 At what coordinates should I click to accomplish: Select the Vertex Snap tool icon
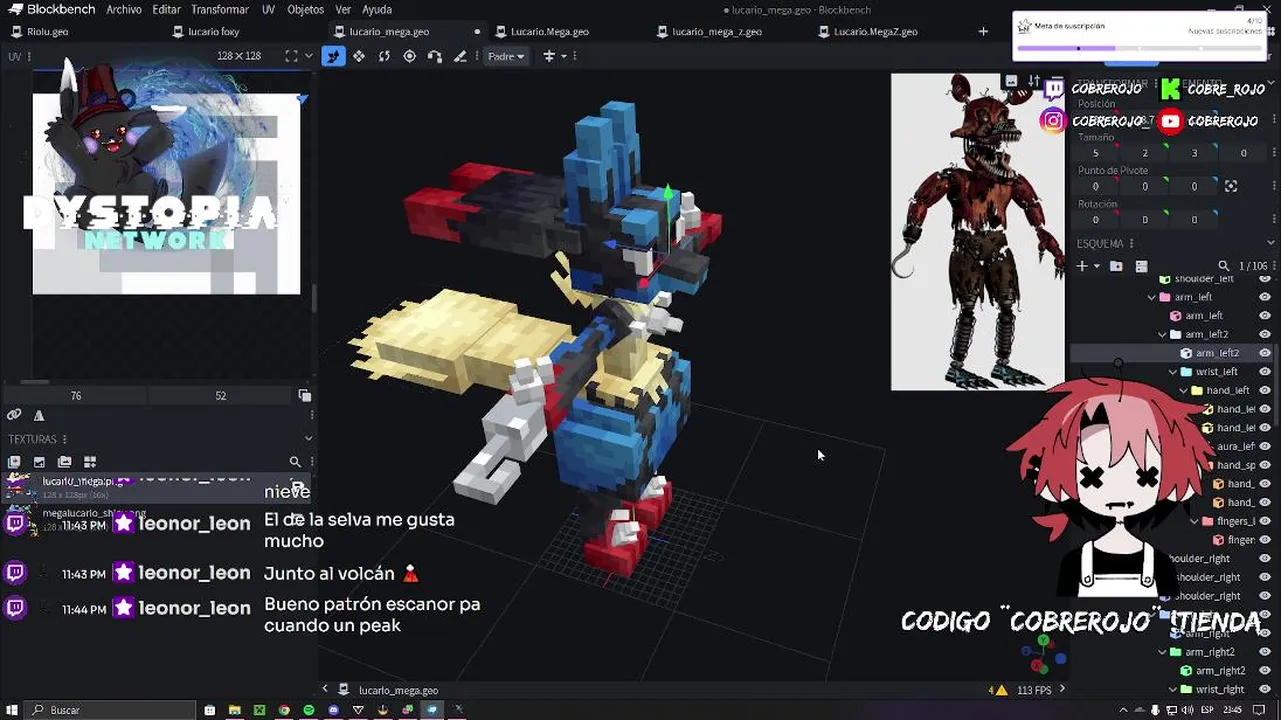[x=435, y=56]
